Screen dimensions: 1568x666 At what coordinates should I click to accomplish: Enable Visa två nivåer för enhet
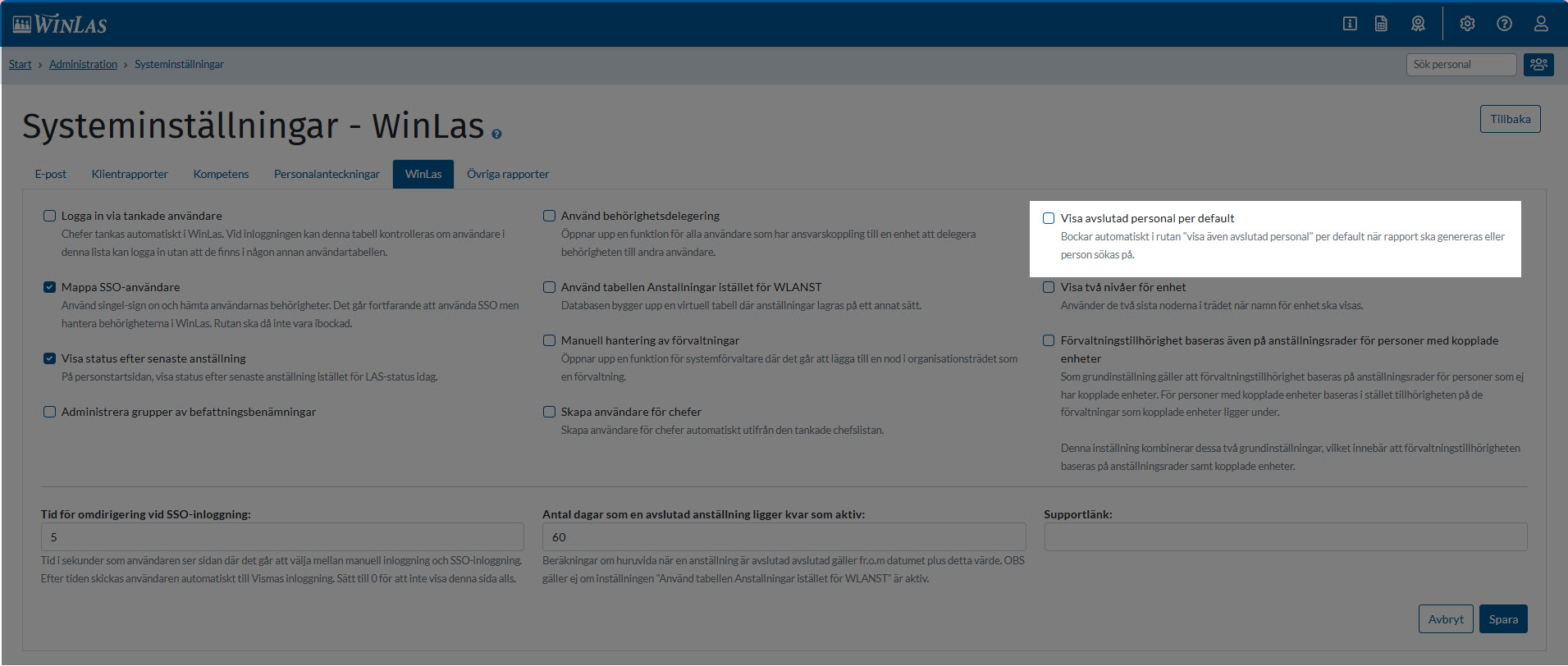(x=1049, y=287)
